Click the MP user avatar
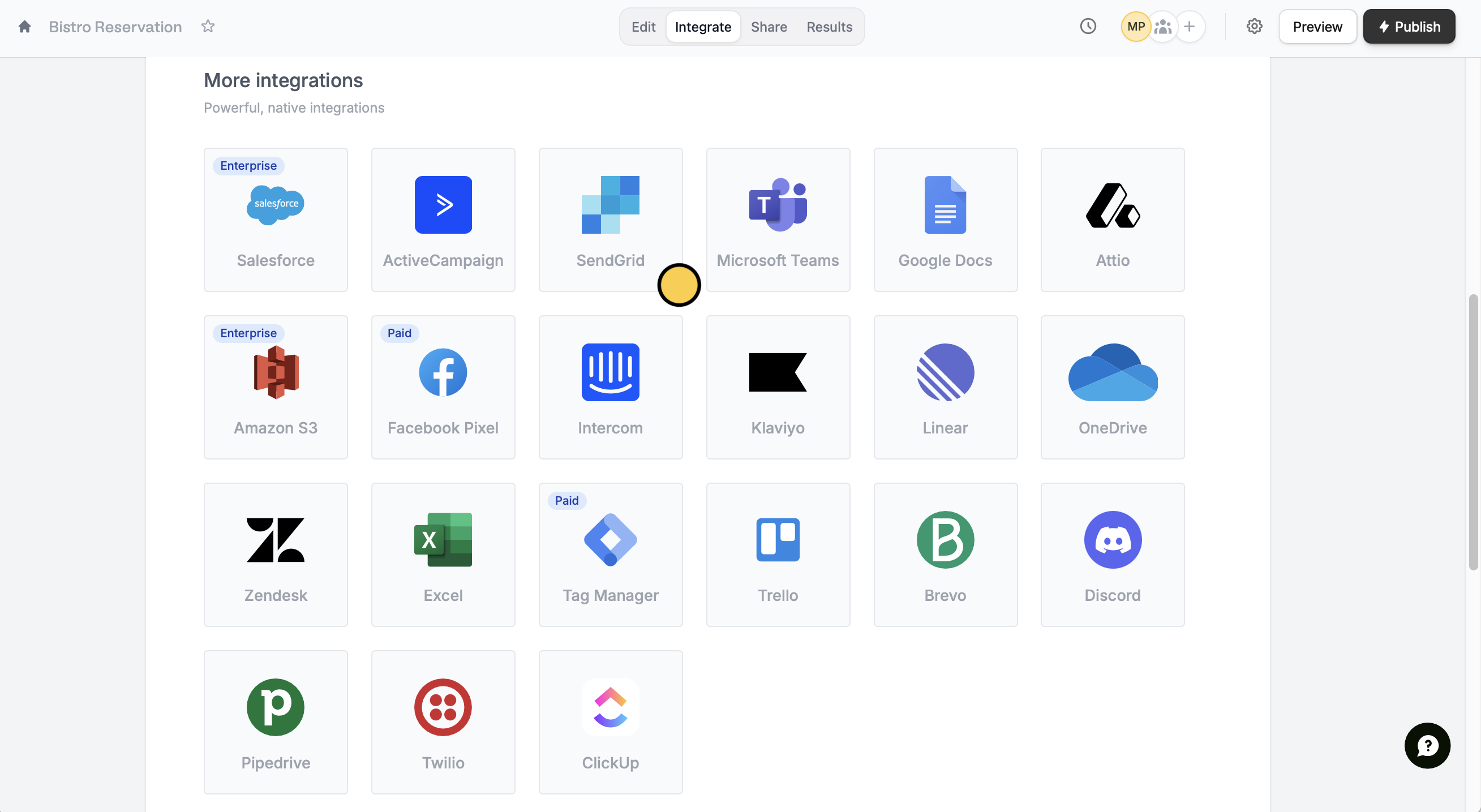The image size is (1481, 812). [x=1135, y=27]
